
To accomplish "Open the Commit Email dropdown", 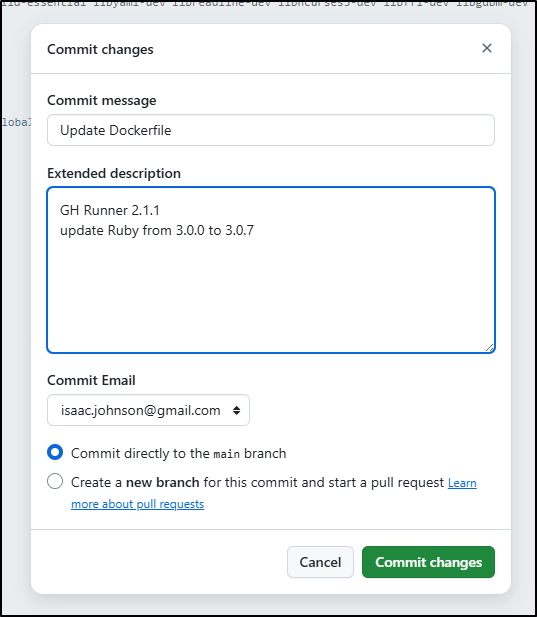I will pos(148,410).
